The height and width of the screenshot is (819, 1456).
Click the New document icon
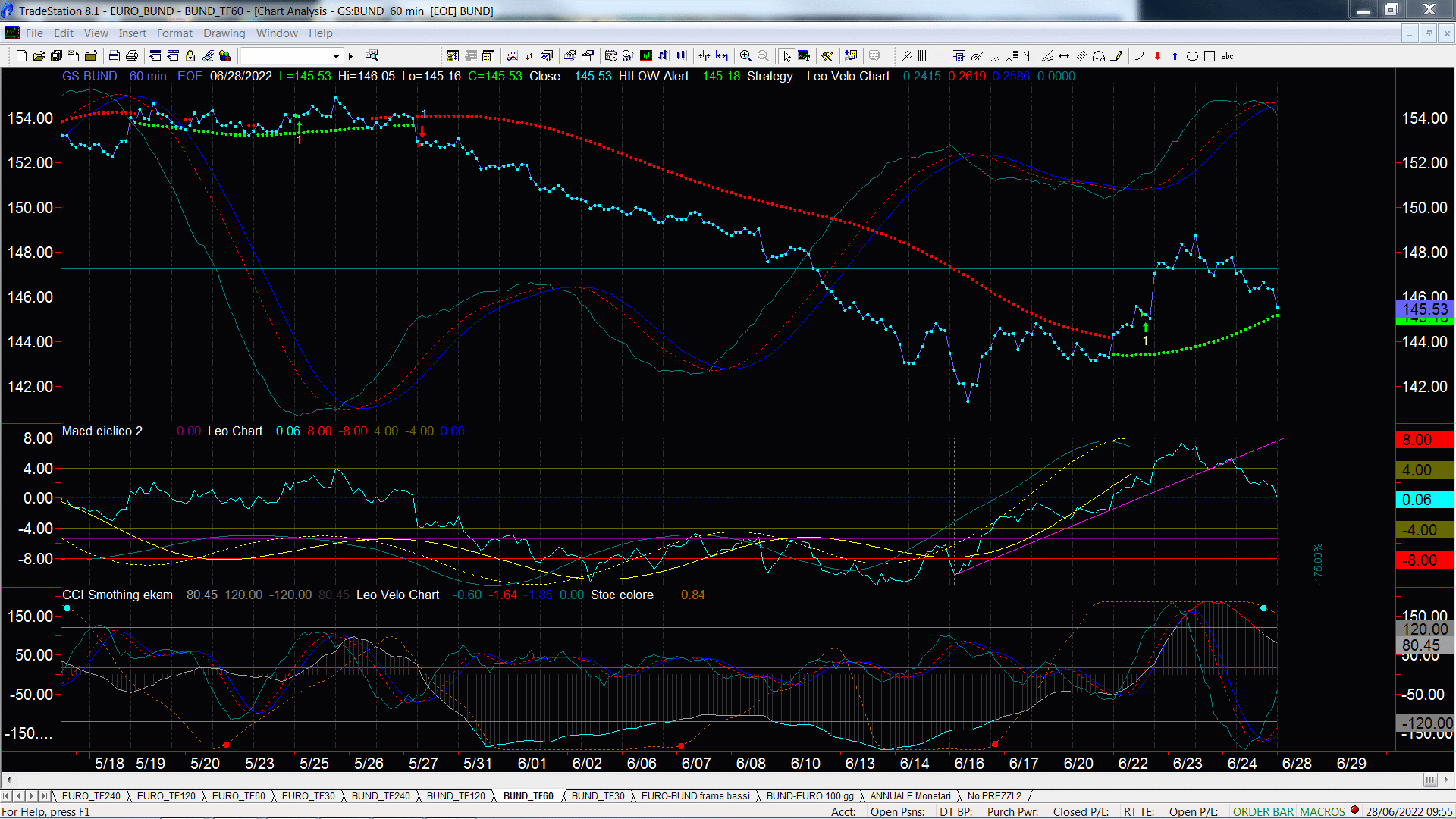(21, 56)
